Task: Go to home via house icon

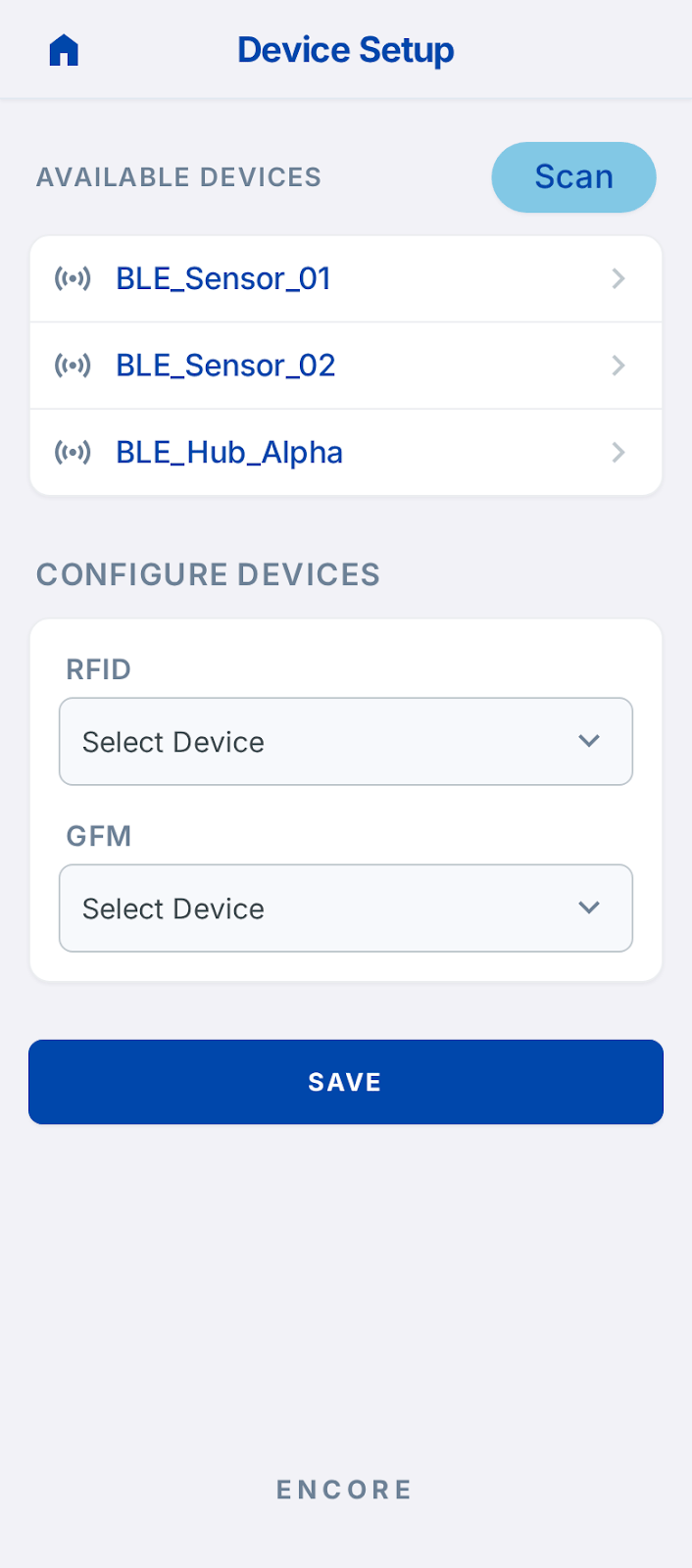Action: (64, 50)
